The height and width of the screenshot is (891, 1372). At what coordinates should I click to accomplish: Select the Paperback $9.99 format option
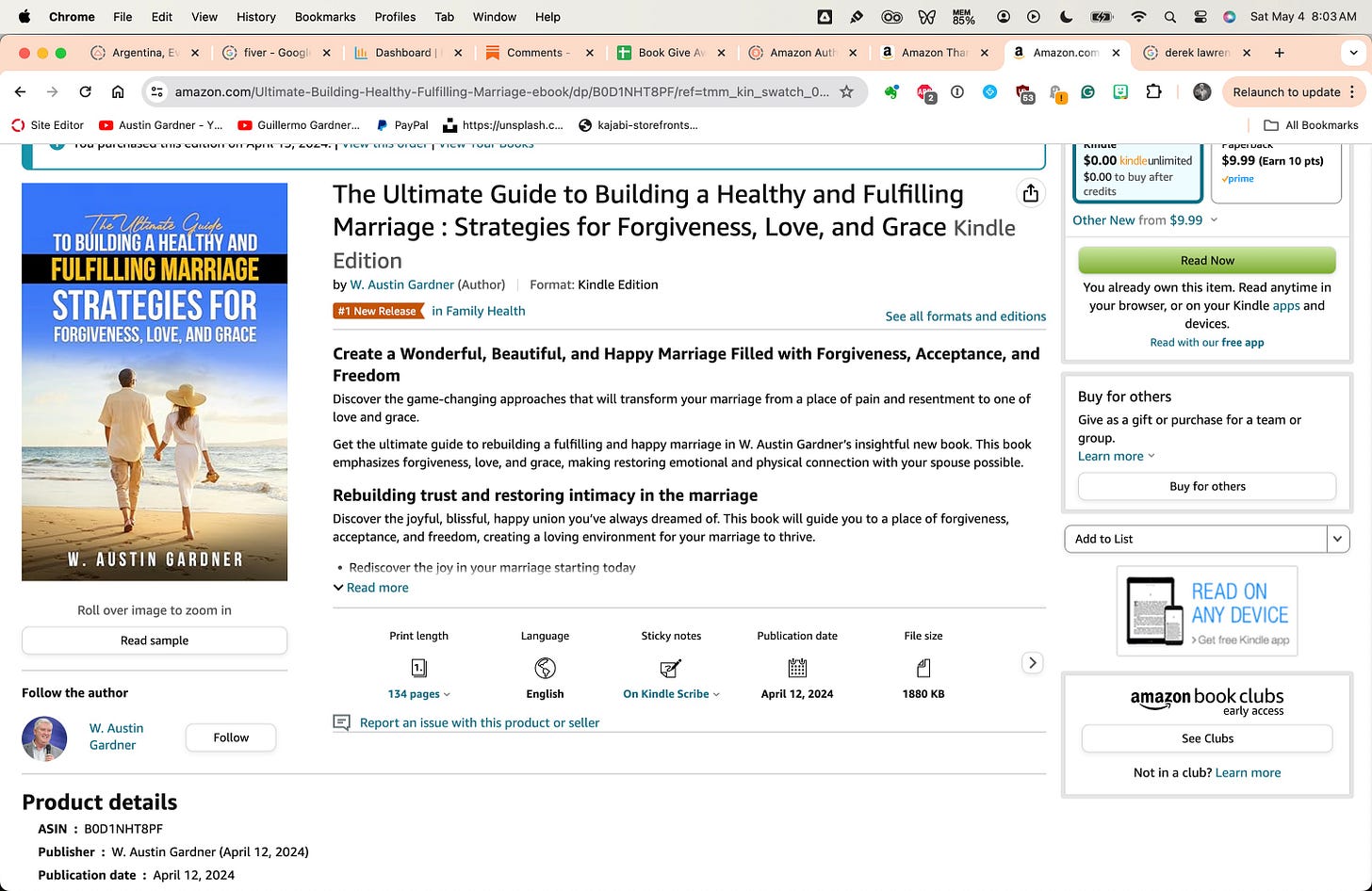pyautogui.click(x=1276, y=172)
